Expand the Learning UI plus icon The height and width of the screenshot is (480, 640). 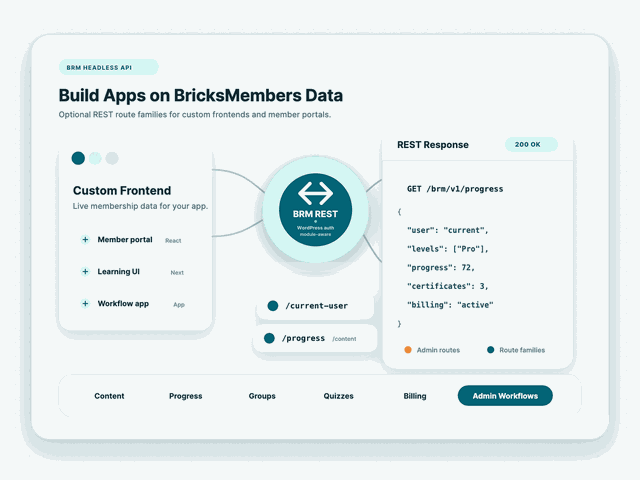coord(85,271)
